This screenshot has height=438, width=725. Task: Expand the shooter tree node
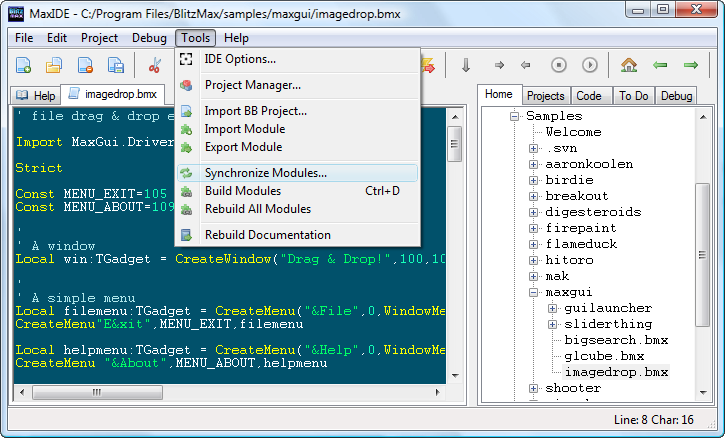click(533, 388)
